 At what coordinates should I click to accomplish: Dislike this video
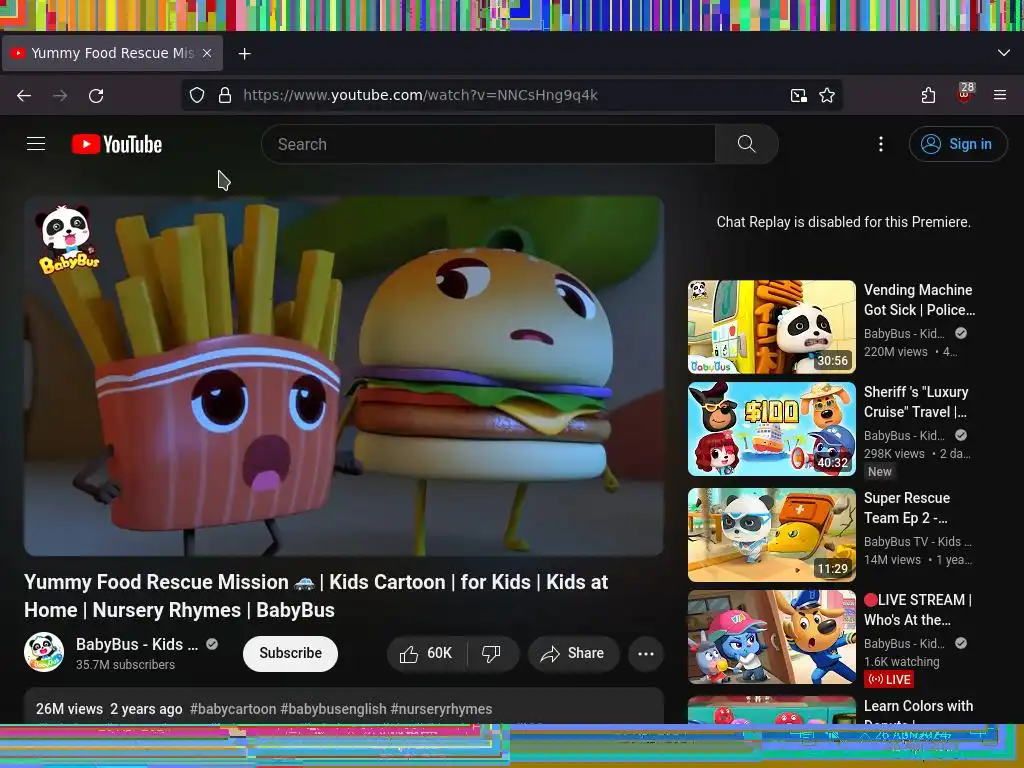(491, 654)
